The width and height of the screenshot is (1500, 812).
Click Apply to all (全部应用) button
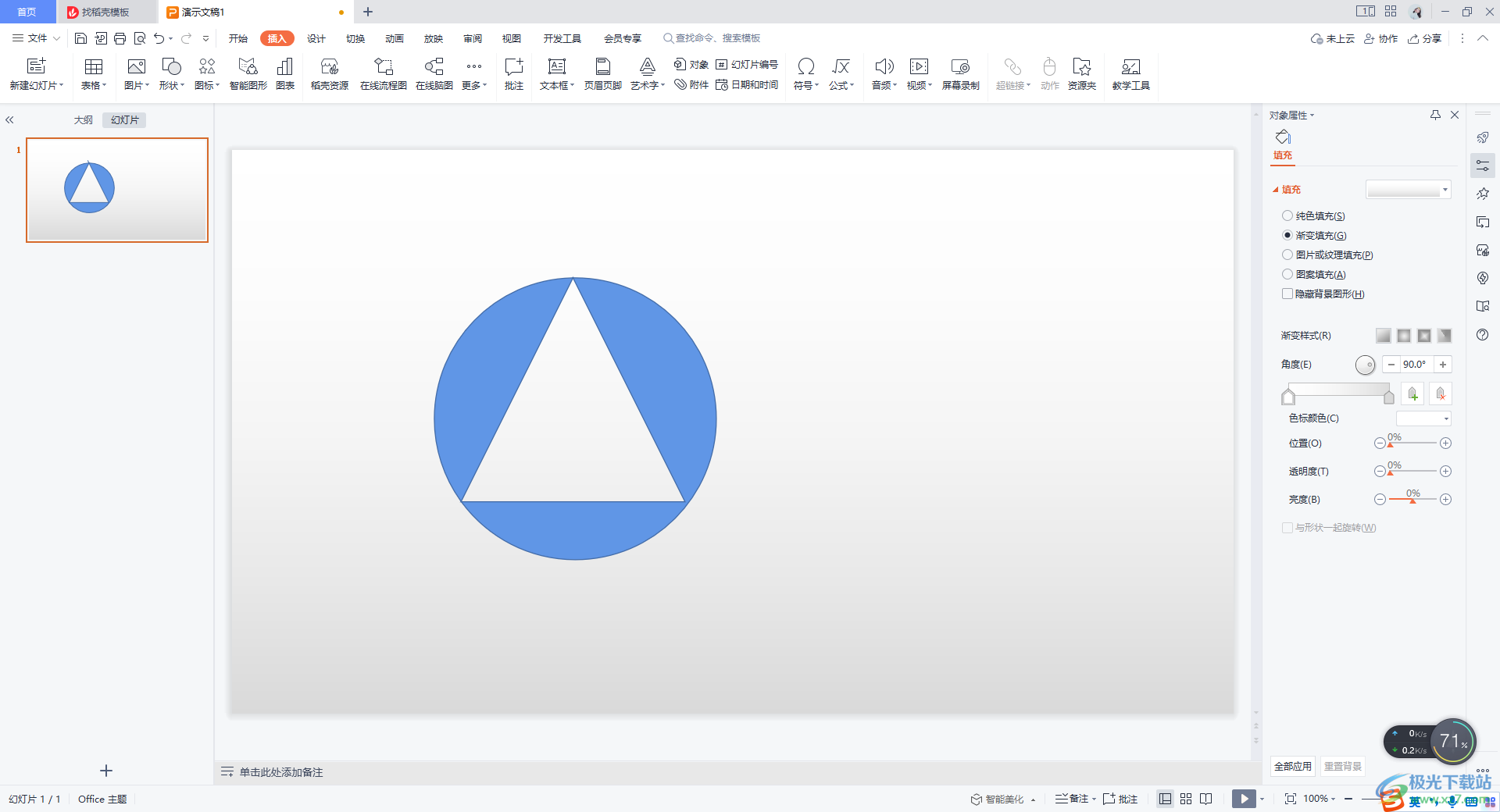(1293, 766)
